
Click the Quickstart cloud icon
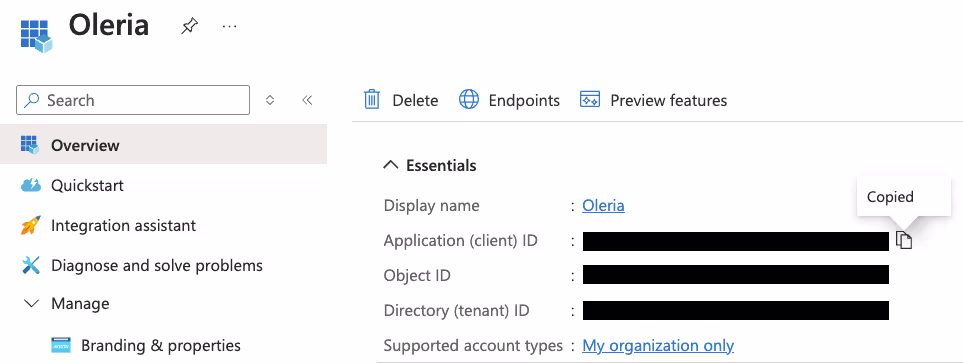[31, 185]
